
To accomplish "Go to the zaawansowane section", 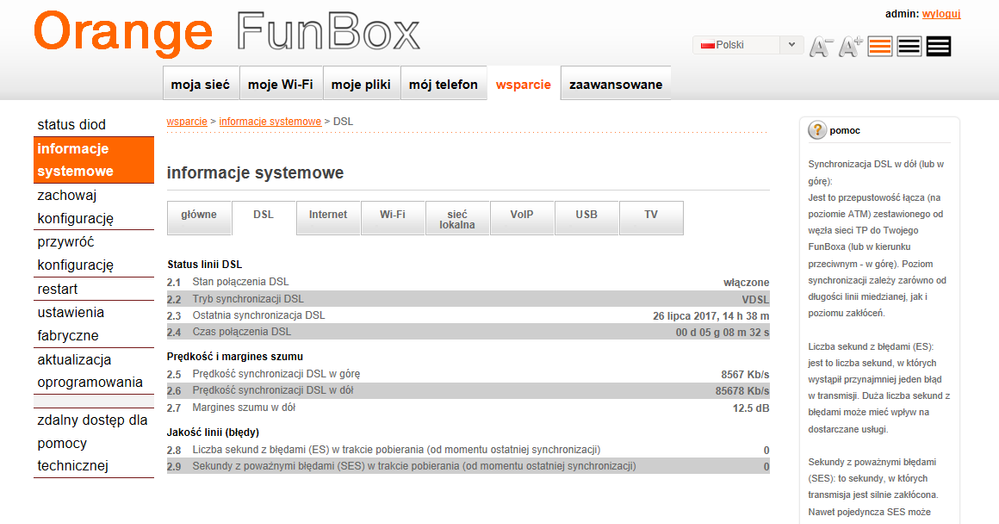I will [615, 84].
